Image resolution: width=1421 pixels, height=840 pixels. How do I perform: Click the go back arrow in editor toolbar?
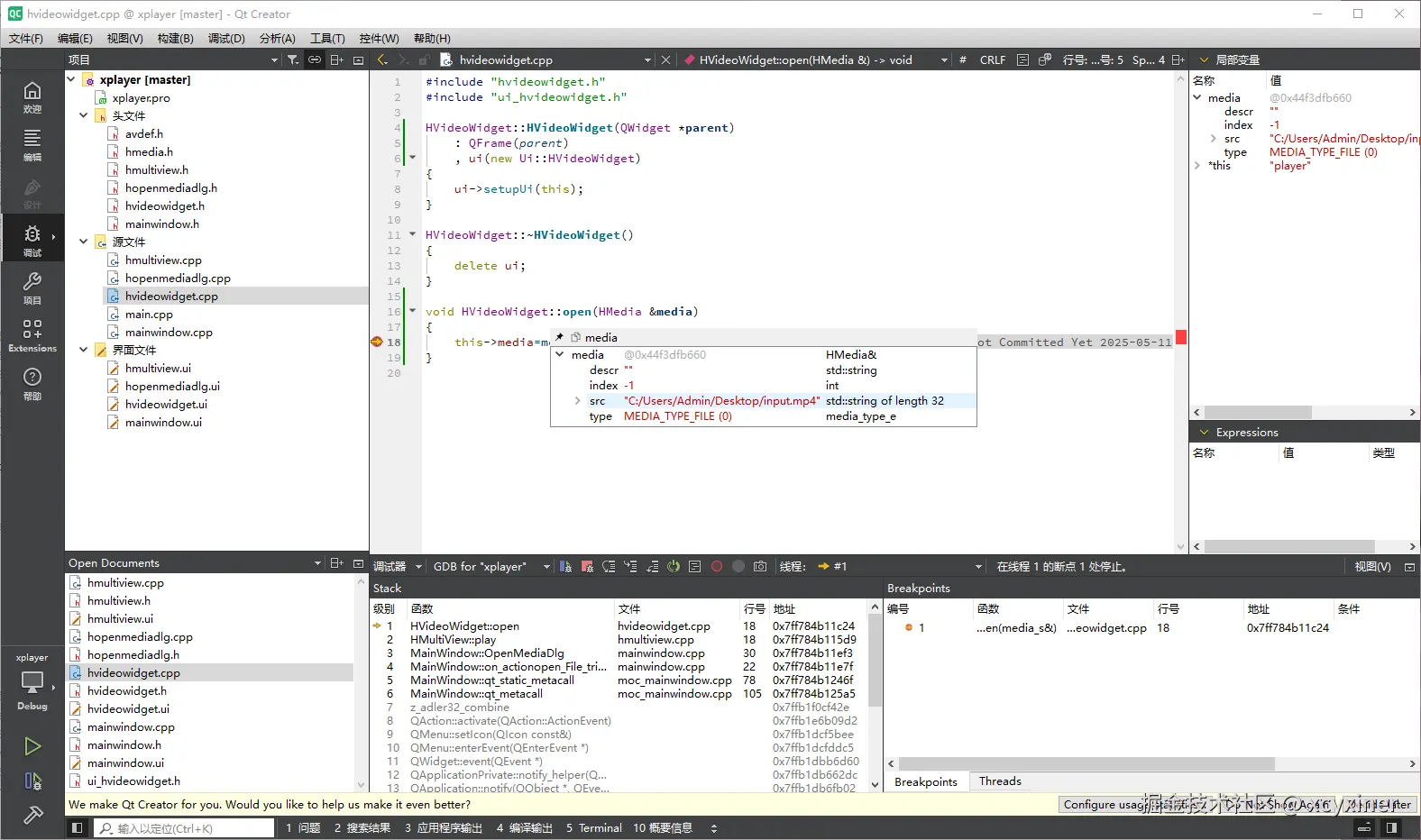pyautogui.click(x=382, y=59)
